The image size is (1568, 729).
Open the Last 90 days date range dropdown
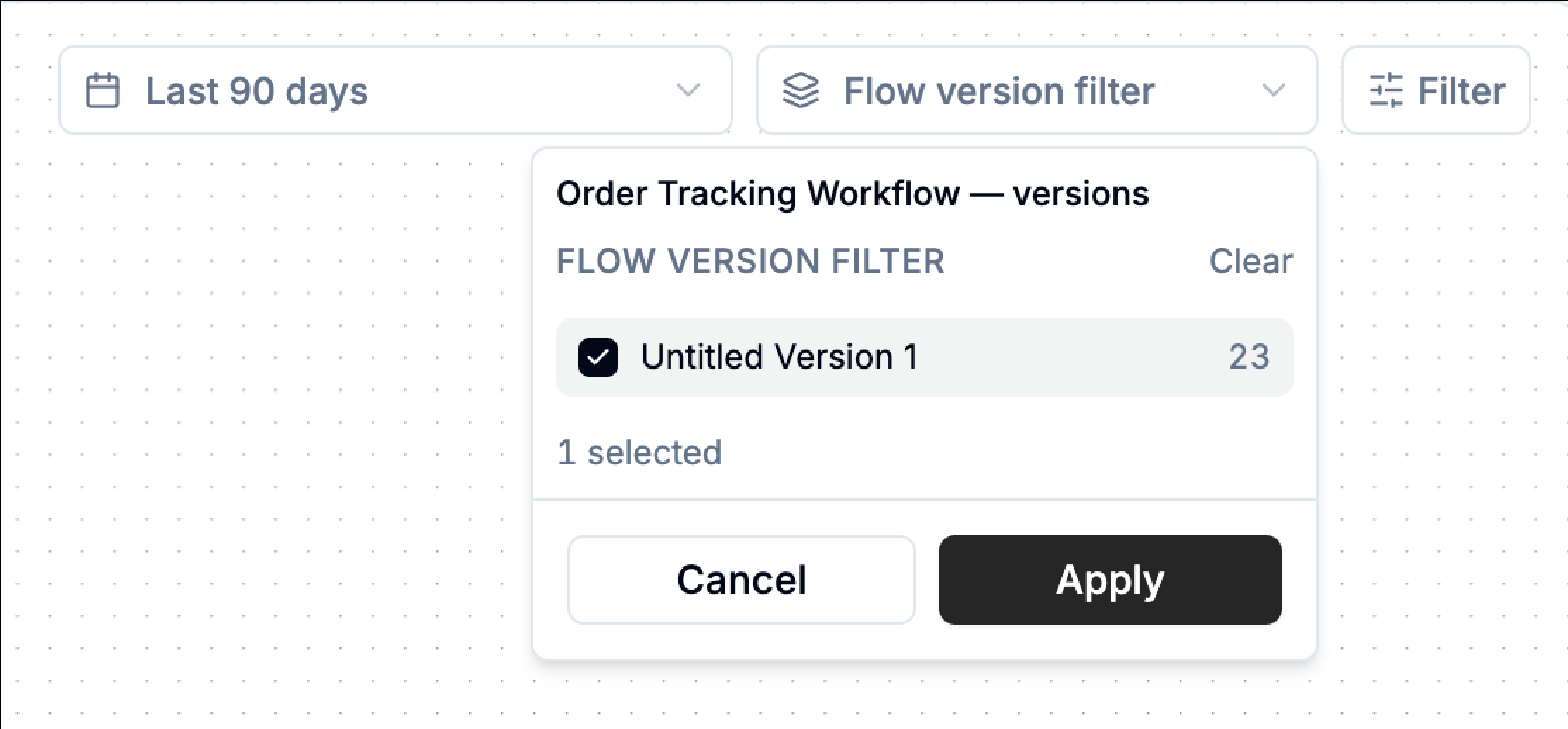[394, 90]
